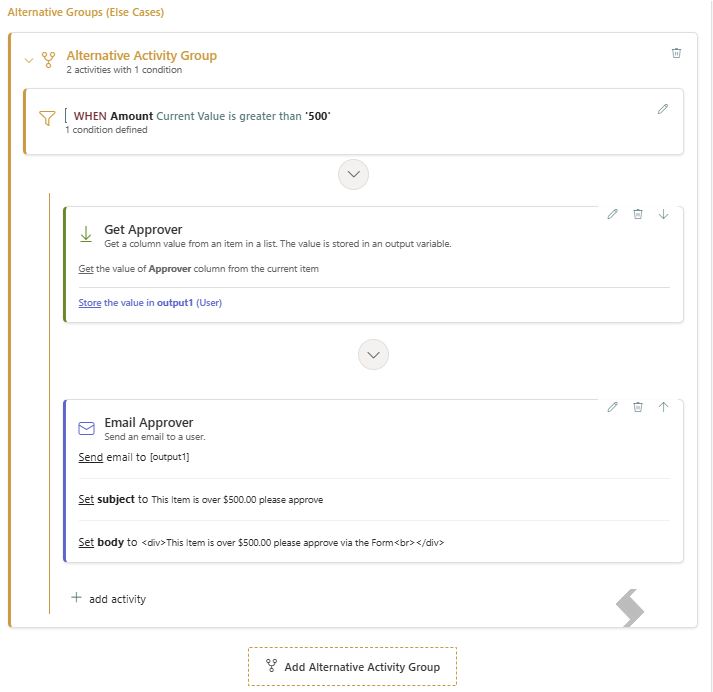
Task: Edit the Email Approver activity
Action: tap(613, 407)
